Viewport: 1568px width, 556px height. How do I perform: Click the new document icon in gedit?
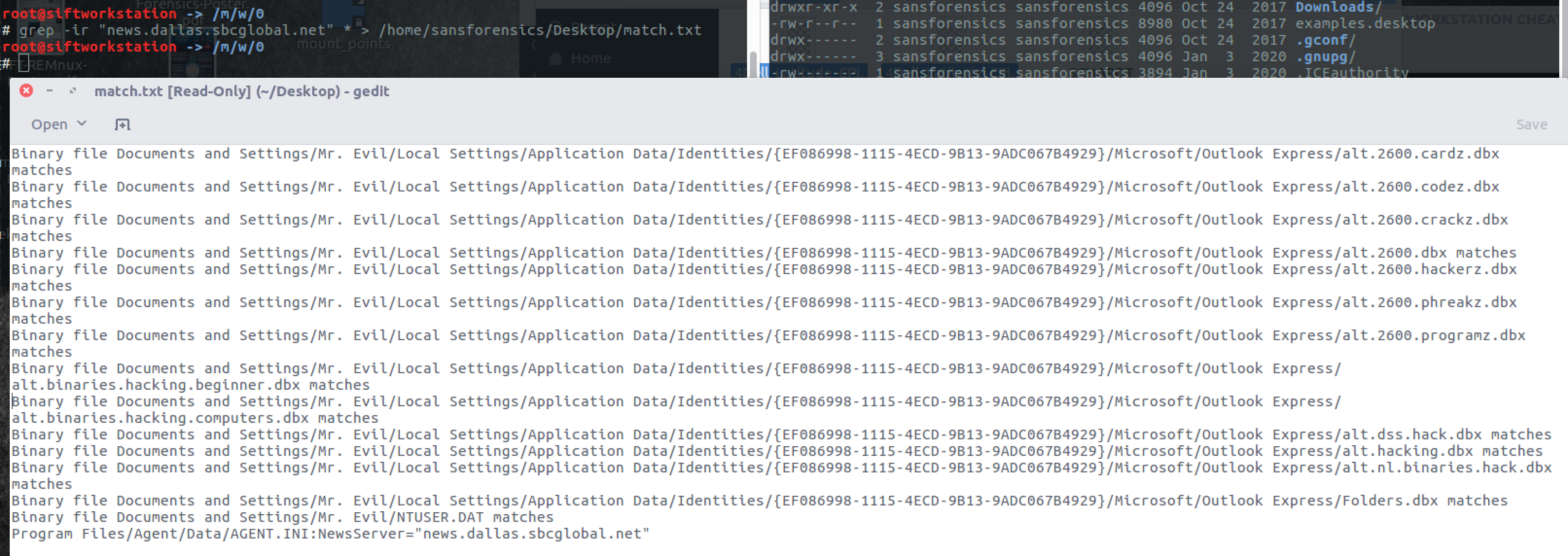pos(123,125)
